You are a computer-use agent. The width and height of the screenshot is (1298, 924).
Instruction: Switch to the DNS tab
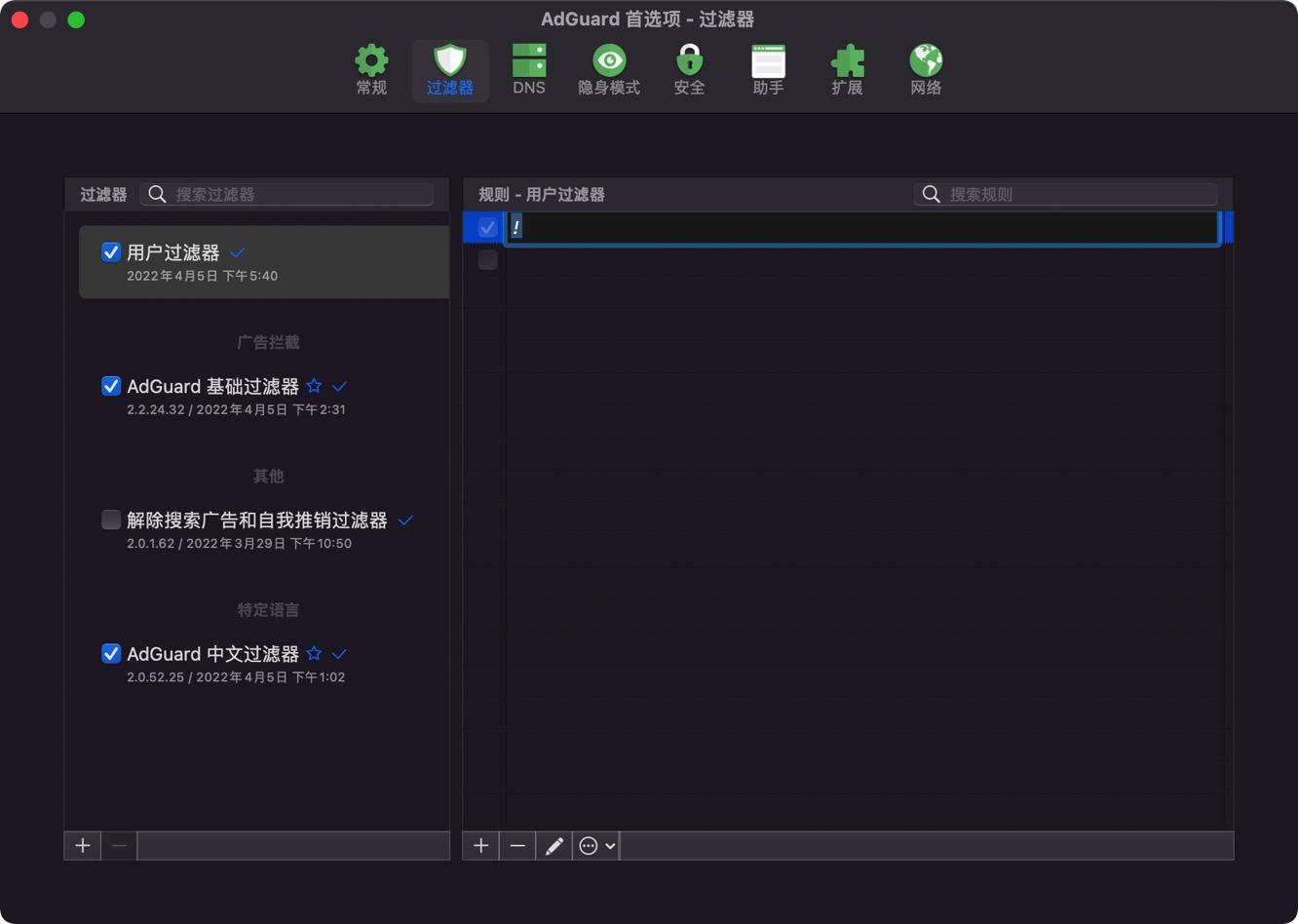pyautogui.click(x=529, y=70)
